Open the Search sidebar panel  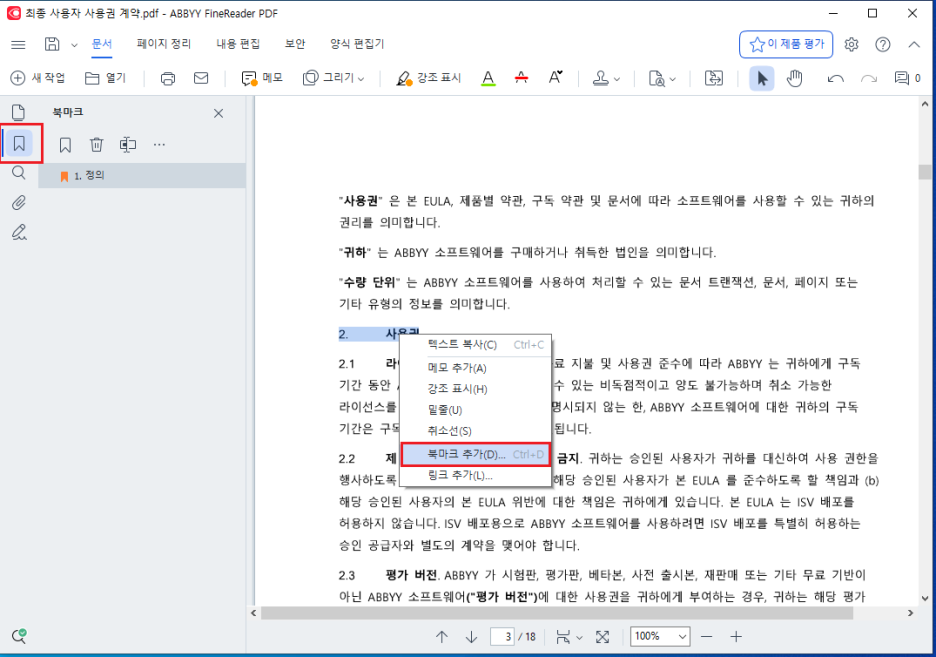[x=19, y=173]
